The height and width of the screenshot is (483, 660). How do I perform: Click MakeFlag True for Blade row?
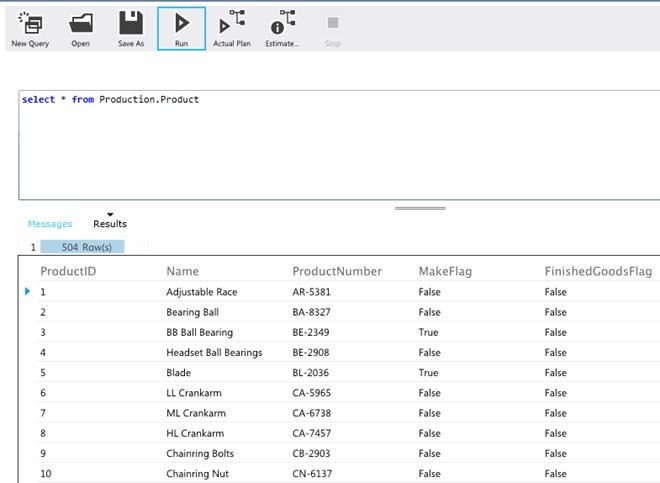click(x=428, y=373)
